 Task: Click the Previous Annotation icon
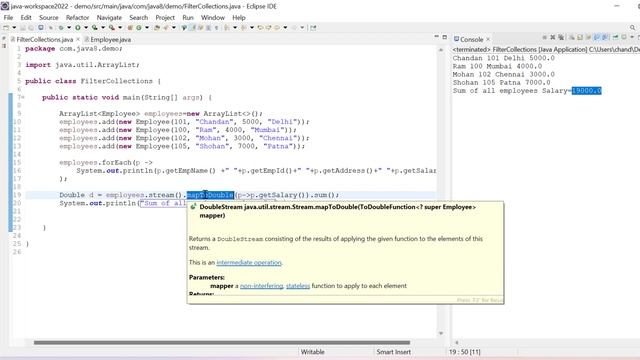click(244, 28)
